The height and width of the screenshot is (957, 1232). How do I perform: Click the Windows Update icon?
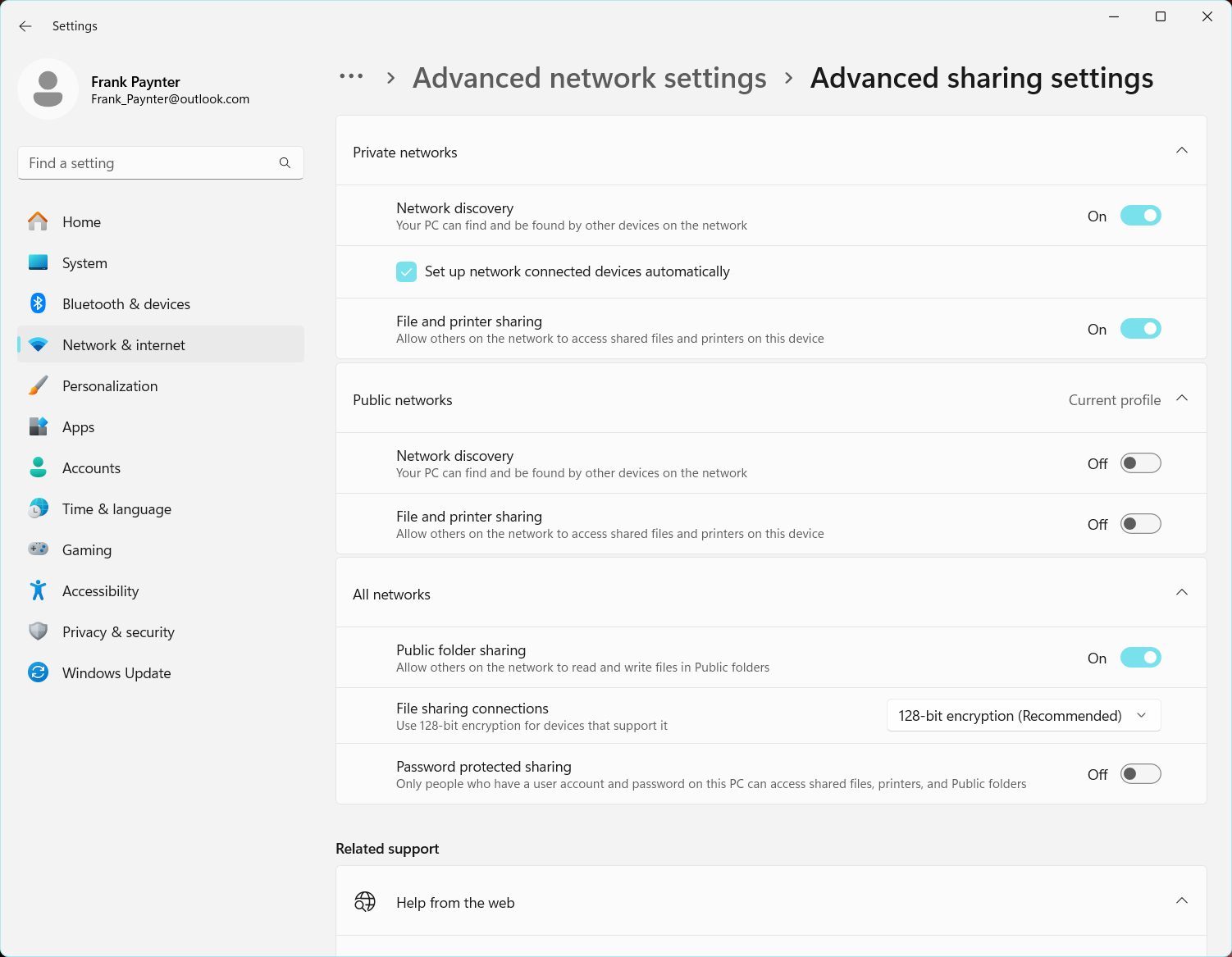coord(38,672)
